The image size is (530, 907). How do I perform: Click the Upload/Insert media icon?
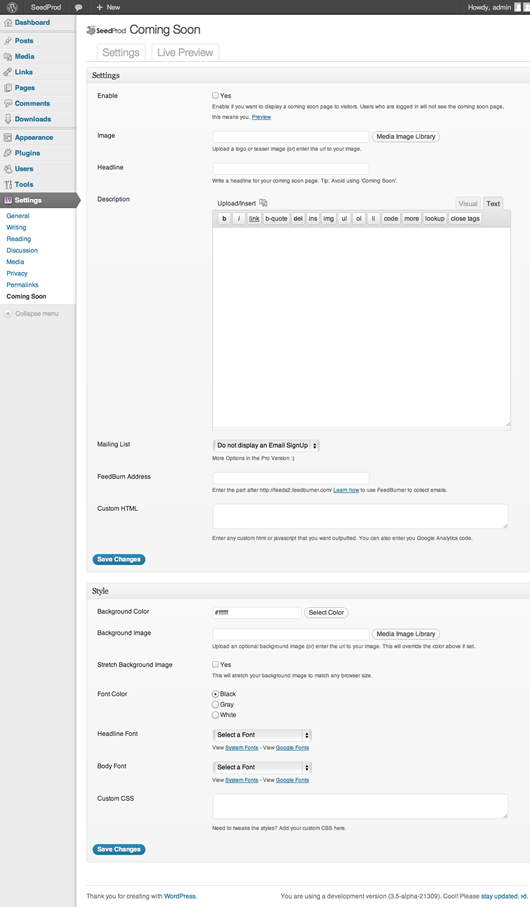pyautogui.click(x=263, y=203)
